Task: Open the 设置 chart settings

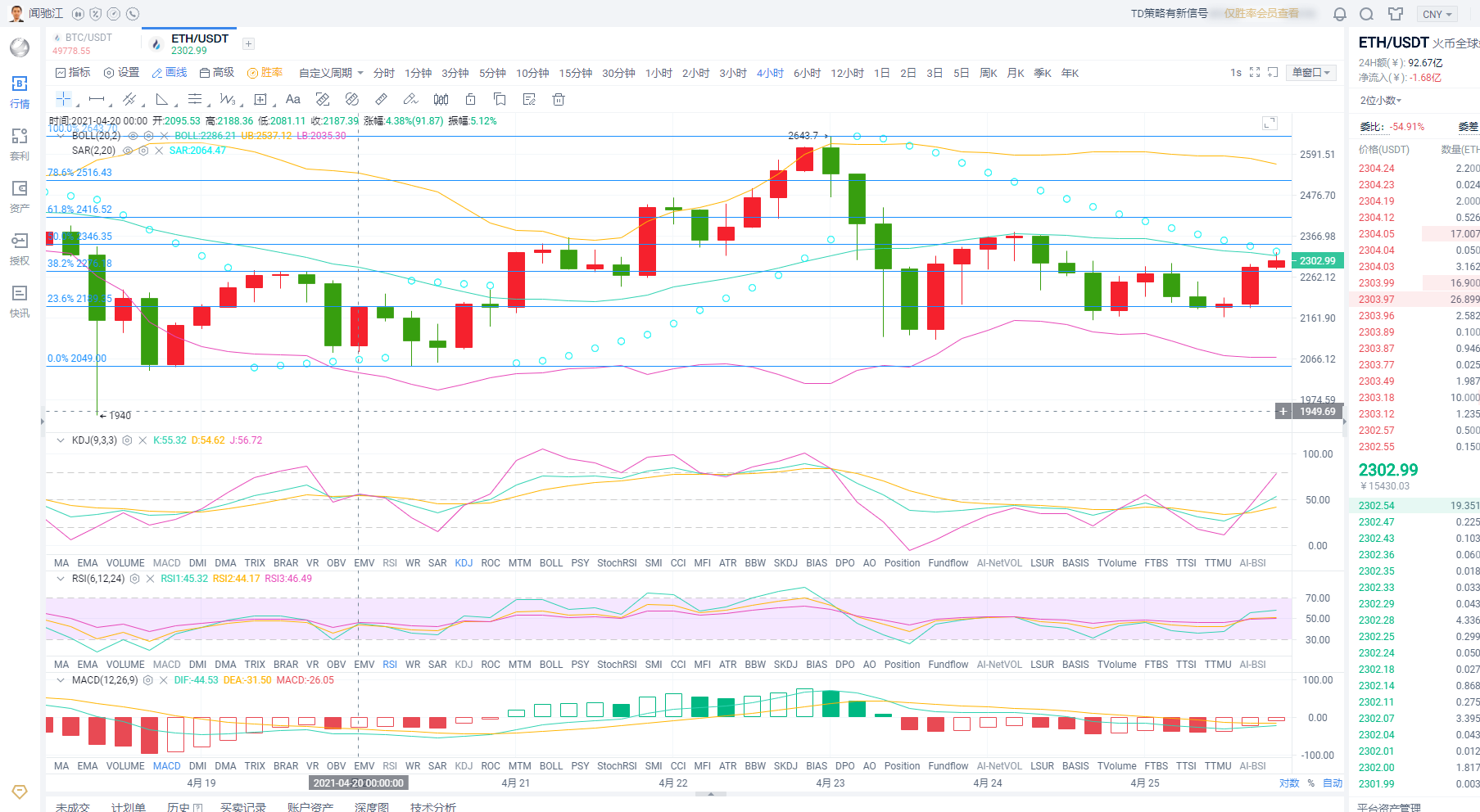Action: click(x=121, y=73)
